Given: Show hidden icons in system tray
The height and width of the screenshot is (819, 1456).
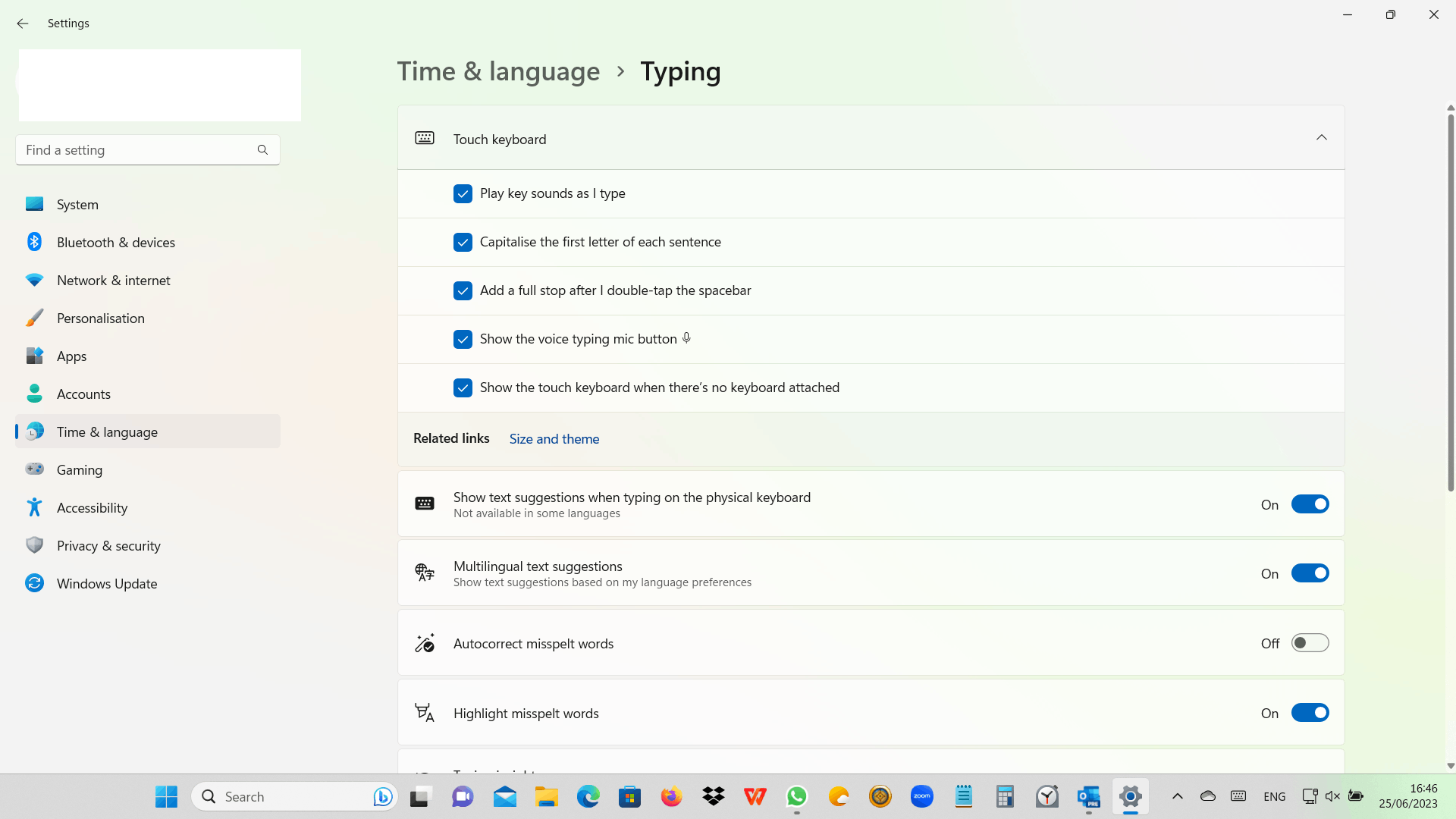Looking at the screenshot, I should coord(1177,796).
